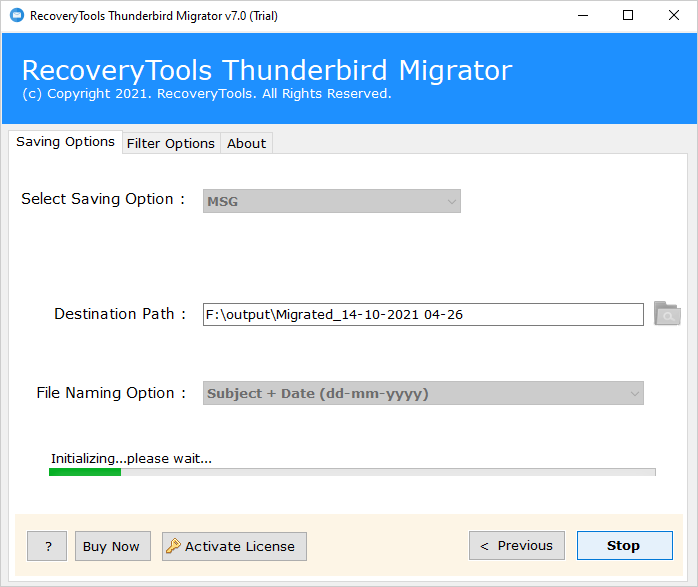698x587 pixels.
Task: Click the browse folder icon beside Destination Path
Action: coord(667,314)
